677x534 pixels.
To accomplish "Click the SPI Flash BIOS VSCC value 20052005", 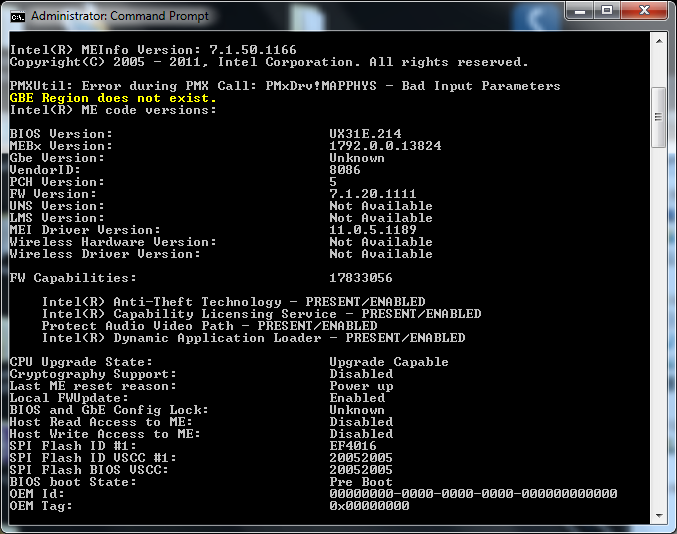I will (x=361, y=470).
